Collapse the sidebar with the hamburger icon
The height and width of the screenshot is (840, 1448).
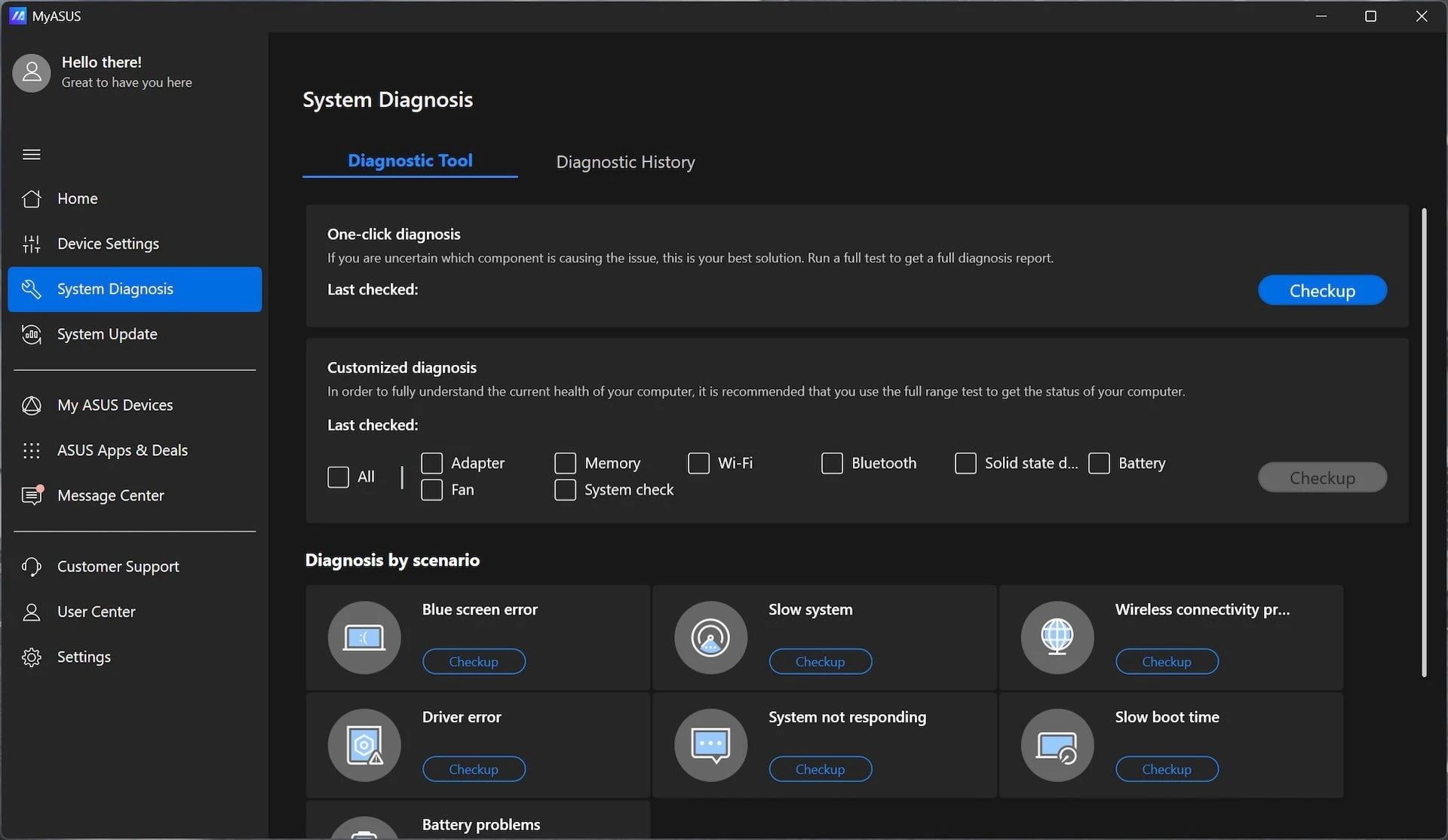coord(32,155)
